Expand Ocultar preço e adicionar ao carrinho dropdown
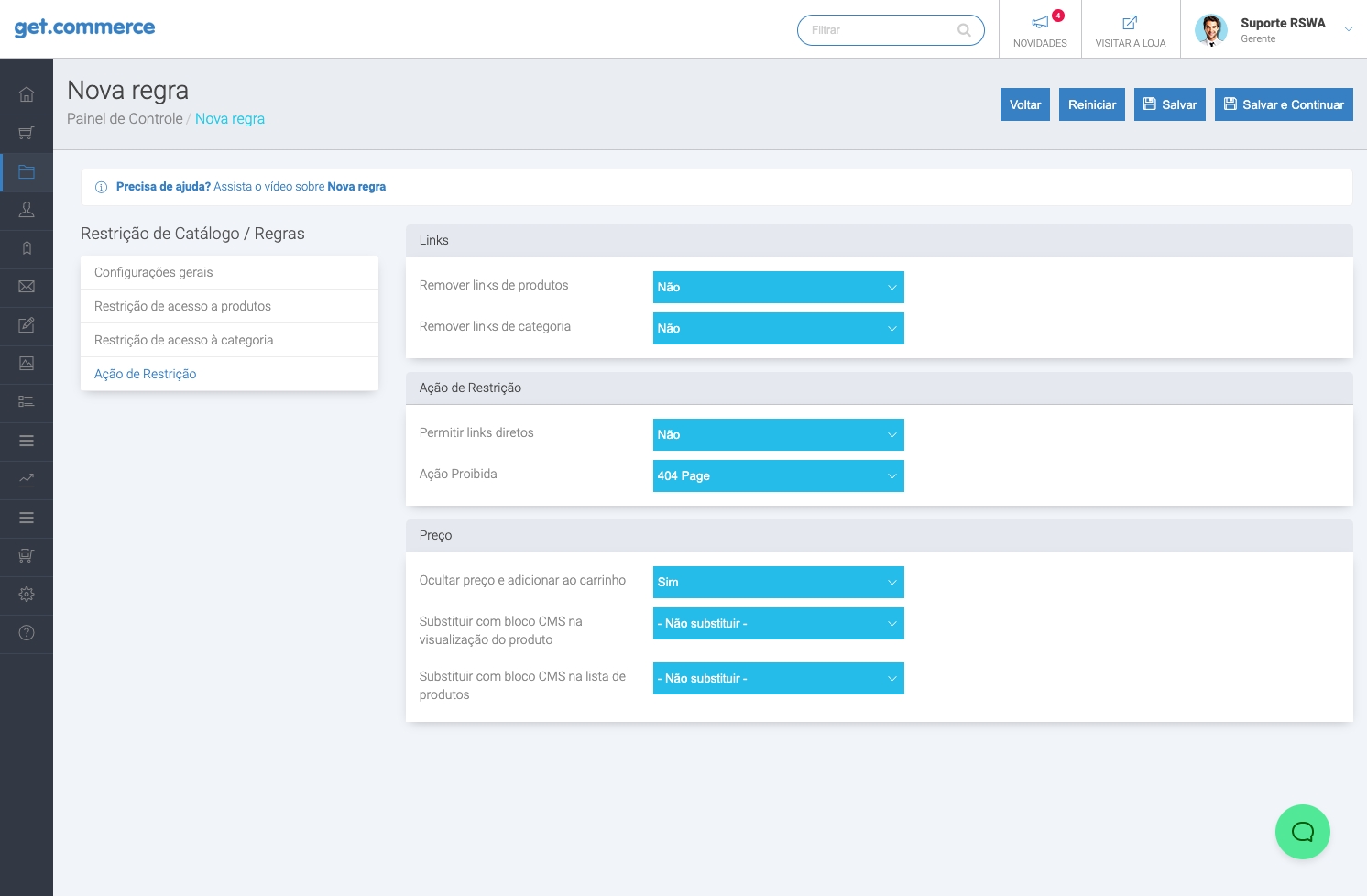Image resolution: width=1367 pixels, height=896 pixels. 778,582
